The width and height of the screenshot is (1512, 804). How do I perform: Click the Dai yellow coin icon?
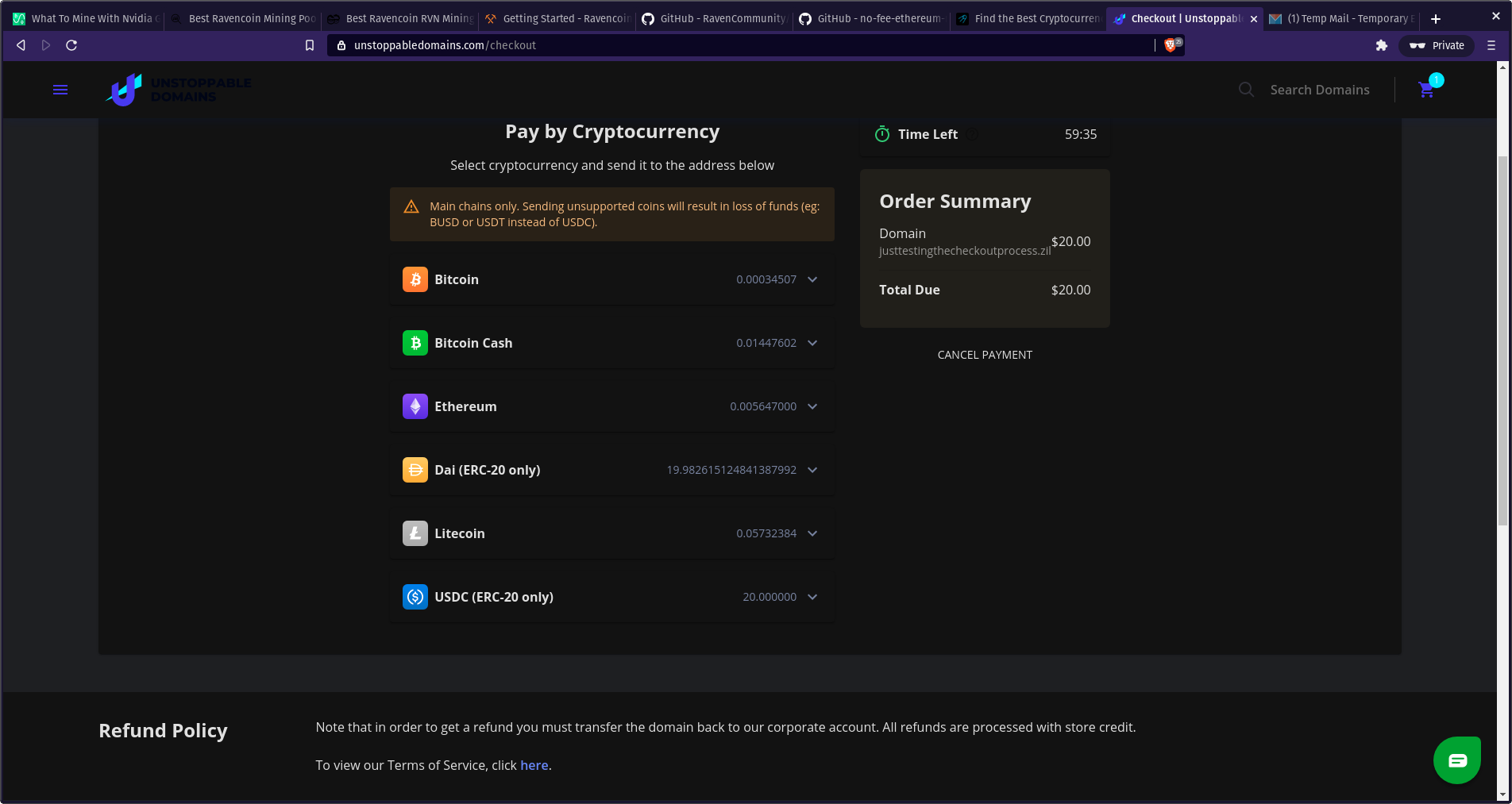point(415,470)
